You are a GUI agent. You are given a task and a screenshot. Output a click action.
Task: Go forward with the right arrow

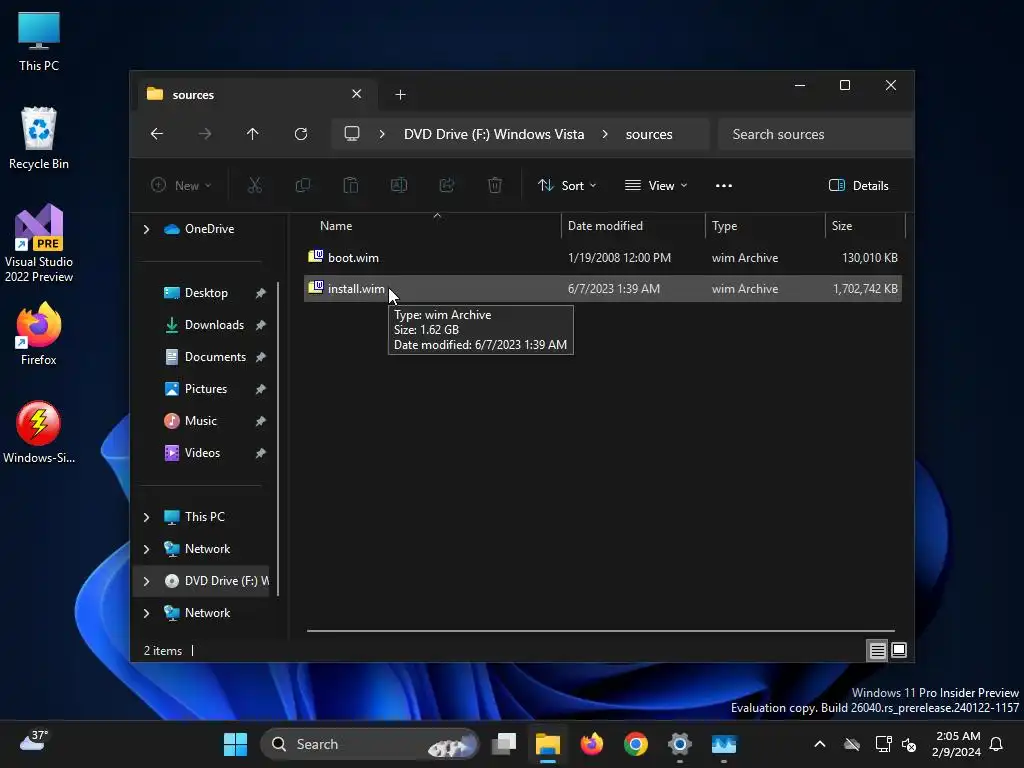(205, 134)
